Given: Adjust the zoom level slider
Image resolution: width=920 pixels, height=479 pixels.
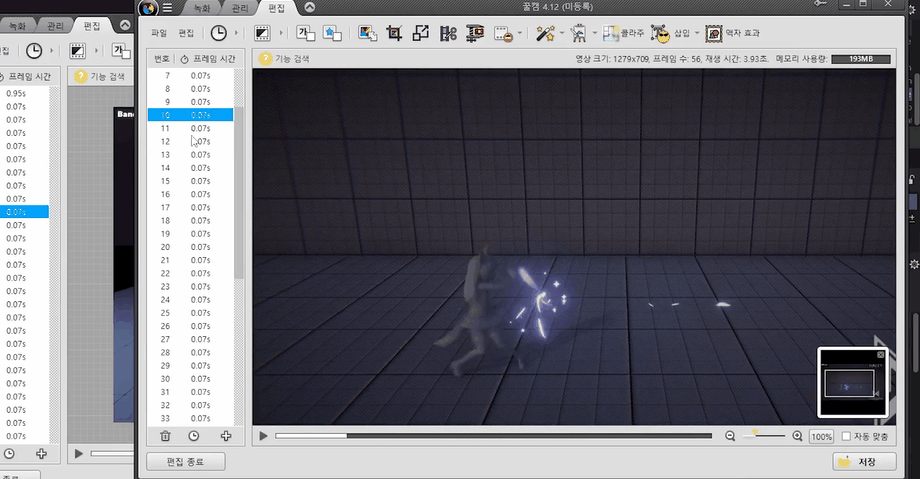Looking at the screenshot, I should [764, 435].
